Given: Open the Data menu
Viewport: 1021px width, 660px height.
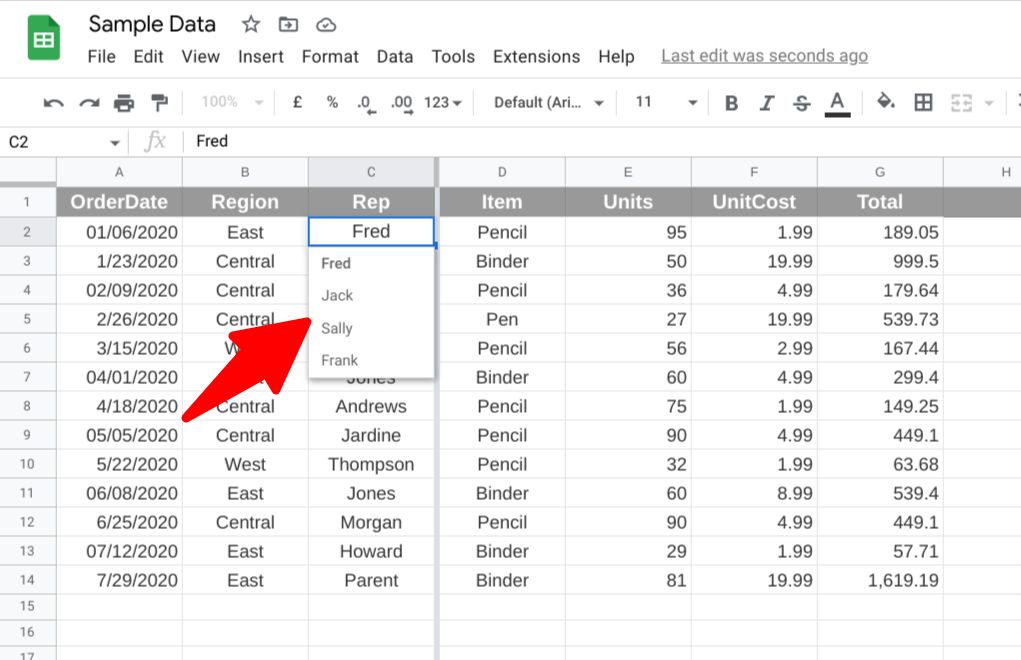Looking at the screenshot, I should point(395,57).
